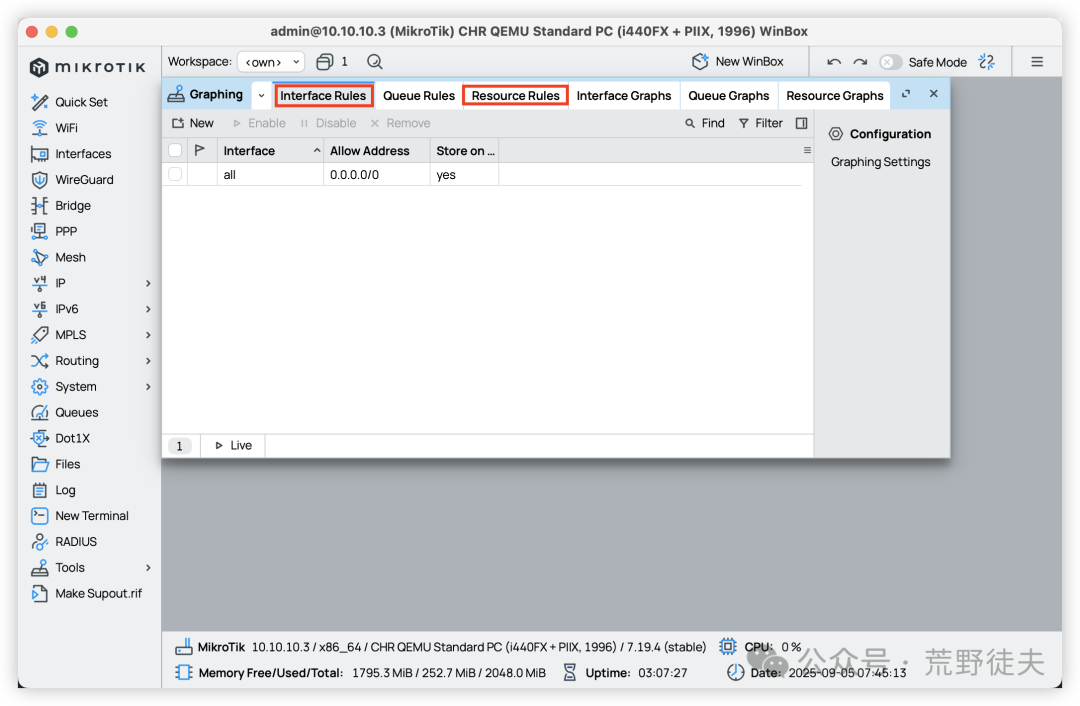Tick the header select-all checkbox
1080x706 pixels.
pyautogui.click(x=175, y=150)
